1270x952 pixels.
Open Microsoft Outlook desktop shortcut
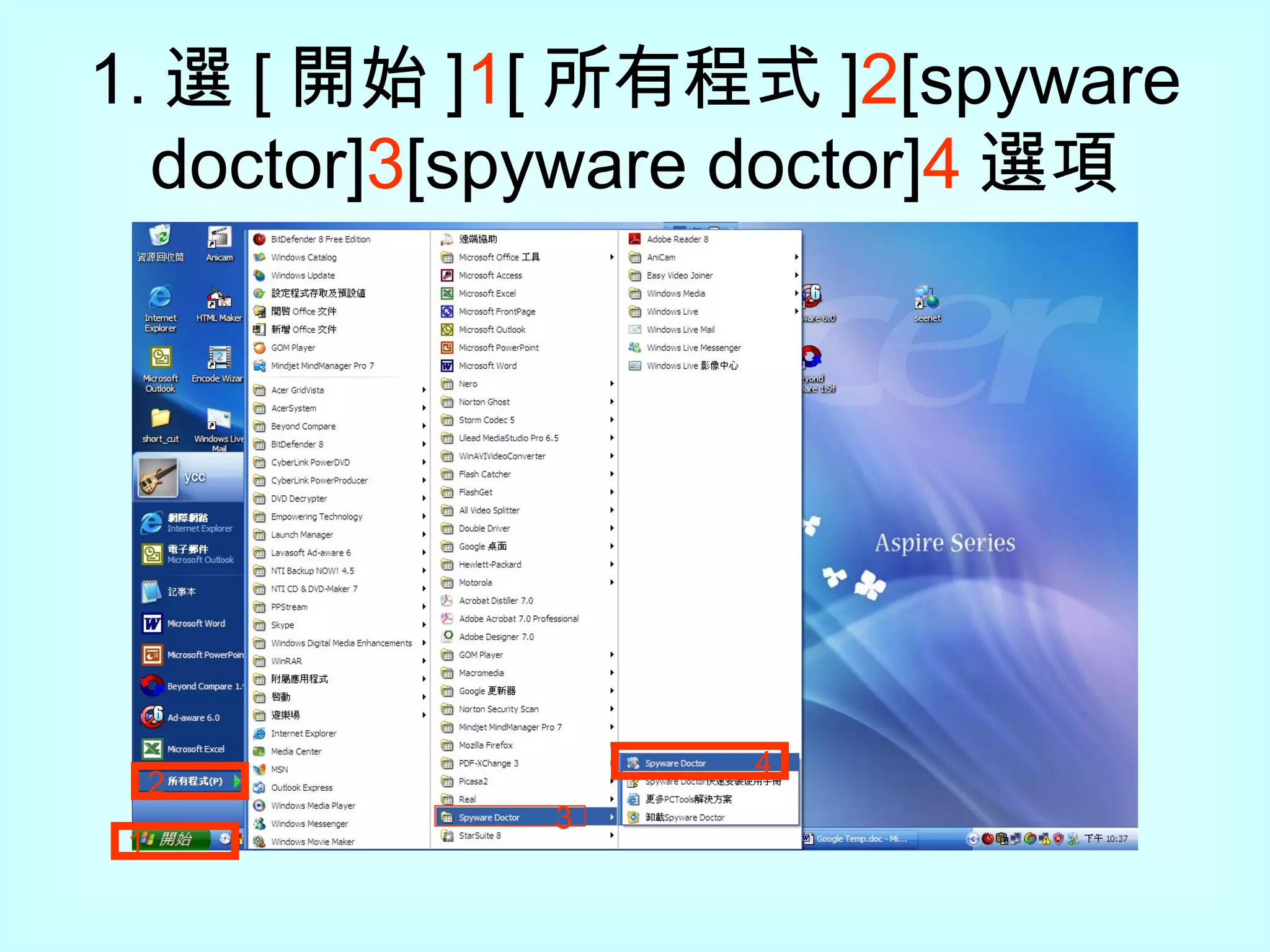pos(160,369)
